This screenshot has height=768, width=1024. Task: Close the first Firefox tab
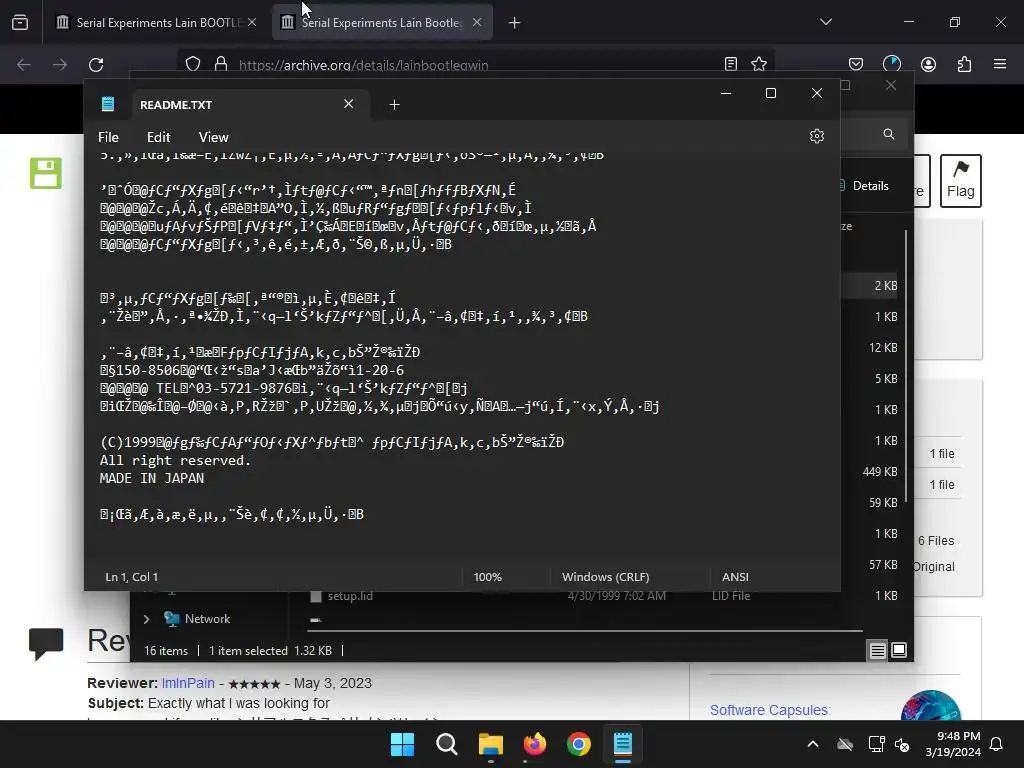[x=252, y=22]
